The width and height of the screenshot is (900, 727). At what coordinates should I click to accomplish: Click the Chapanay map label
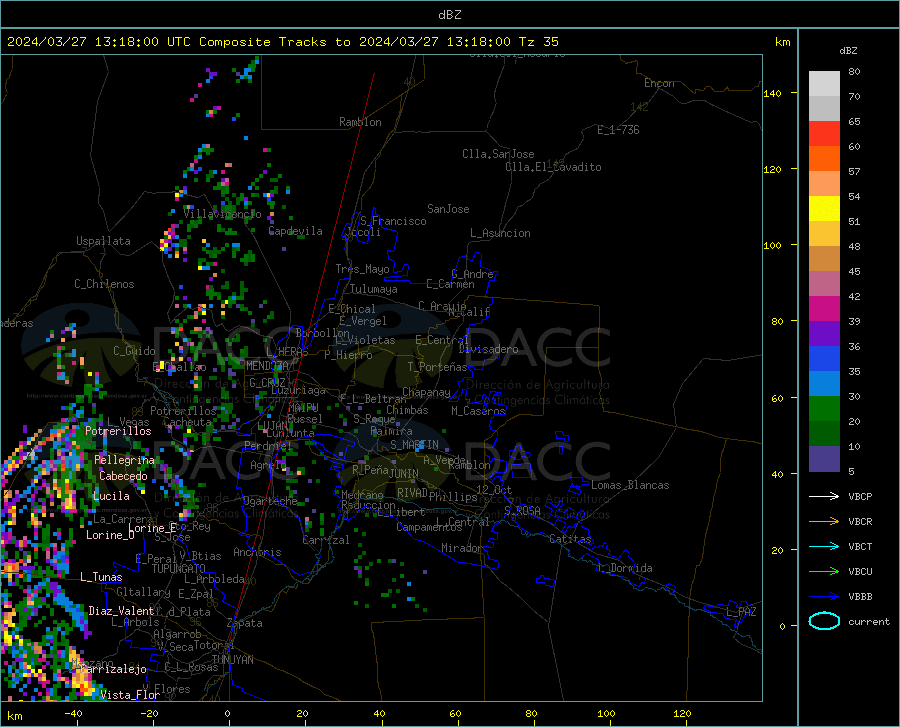click(426, 392)
